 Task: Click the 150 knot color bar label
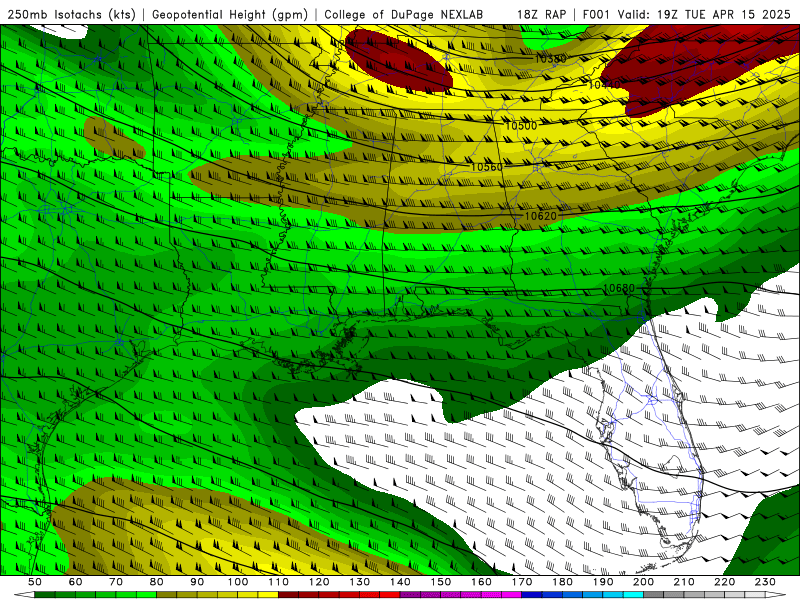441,582
